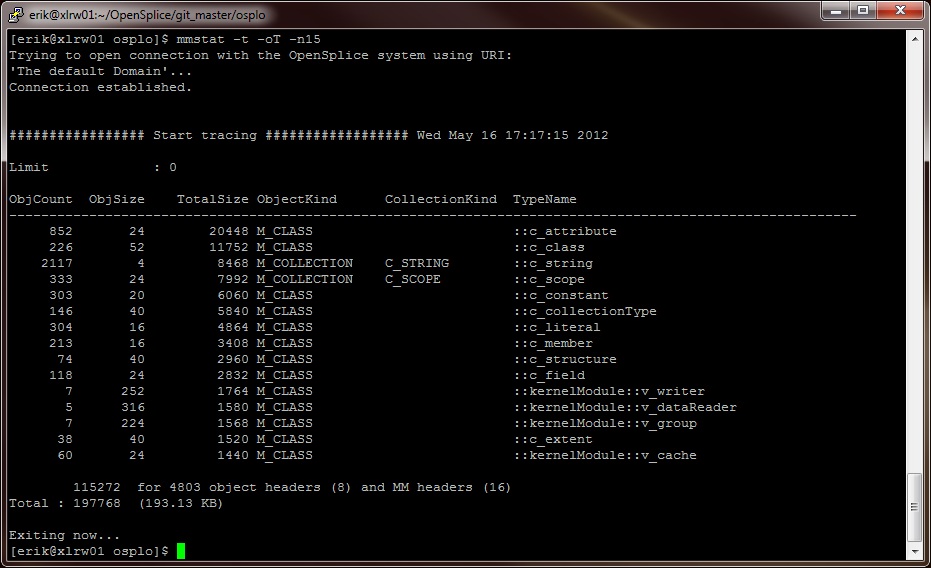This screenshot has height=568, width=931.
Task: Click the 'Connection established.' line
Action: tap(100, 87)
